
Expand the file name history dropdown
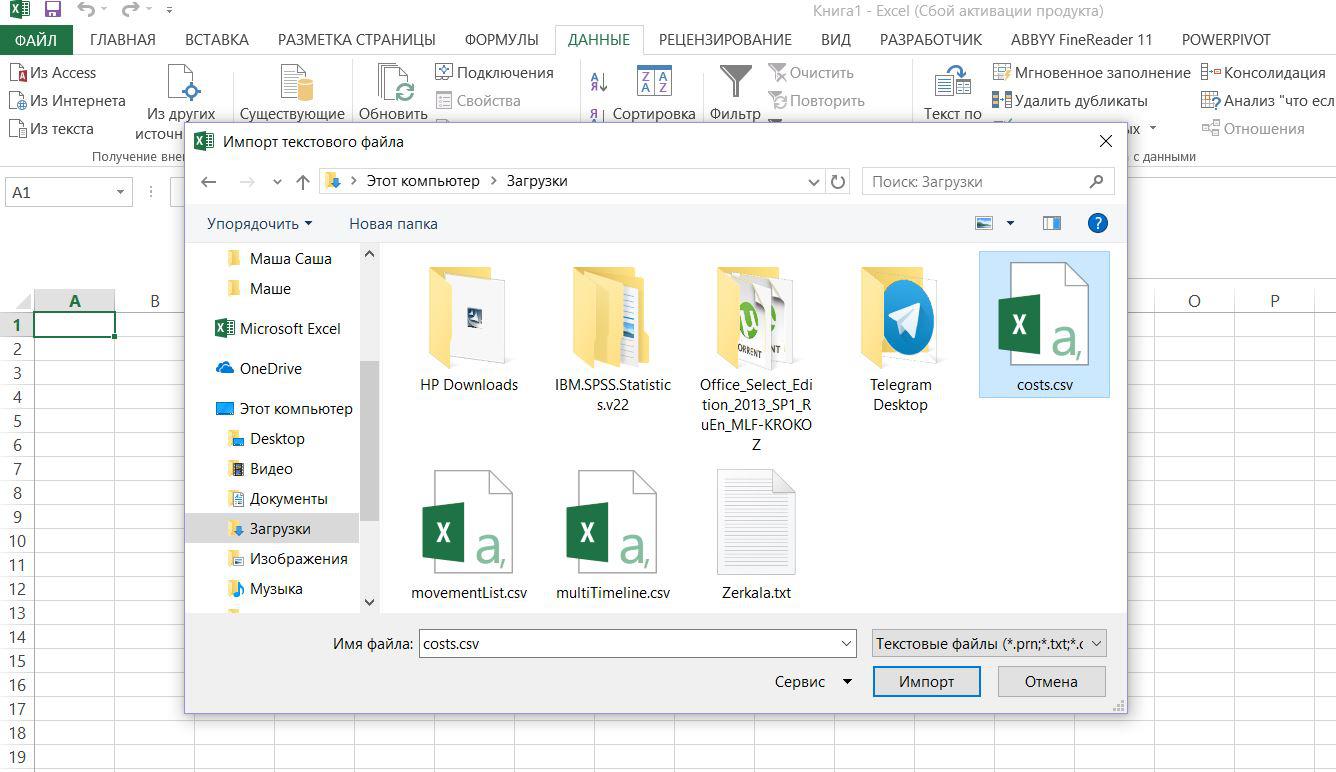point(847,644)
